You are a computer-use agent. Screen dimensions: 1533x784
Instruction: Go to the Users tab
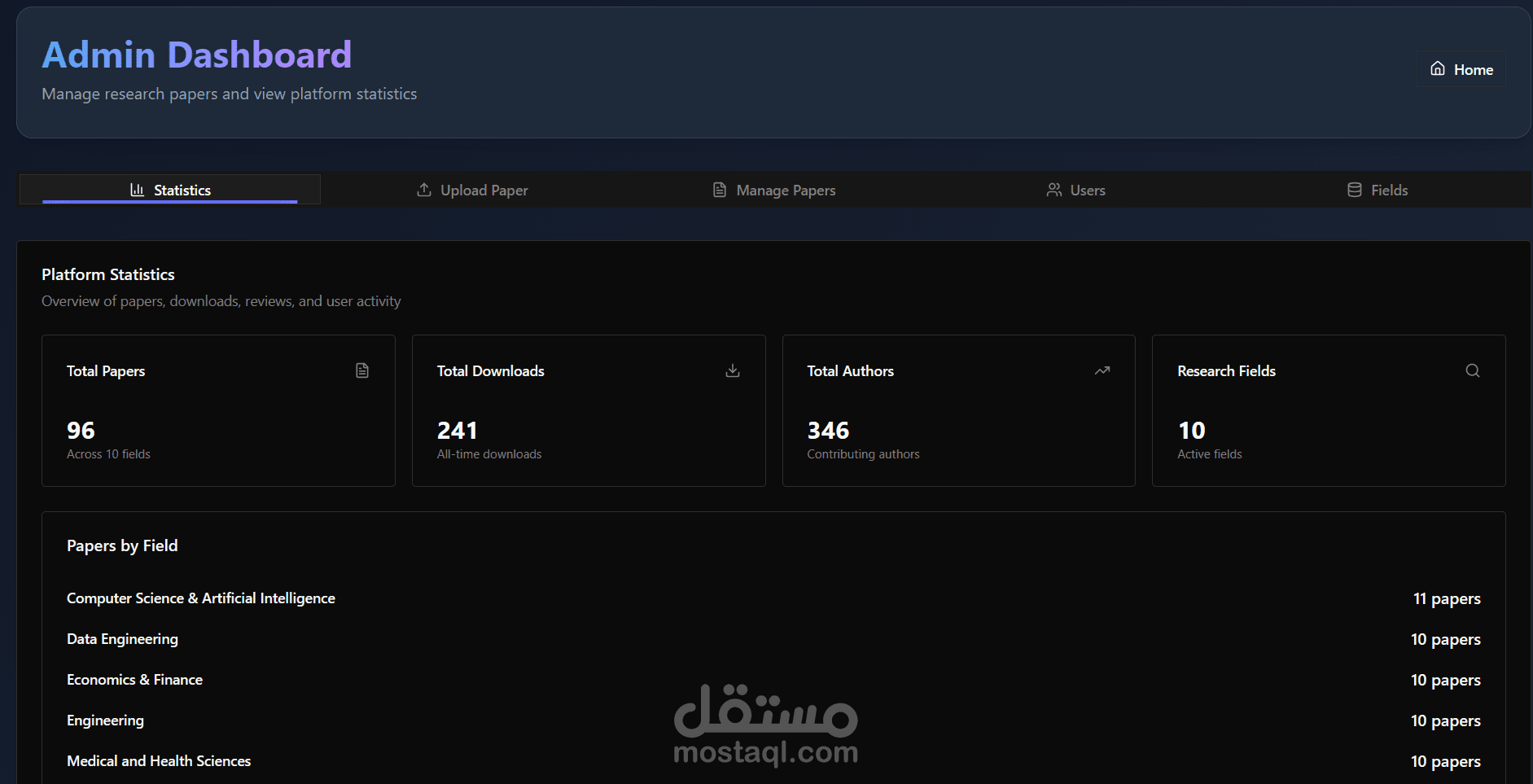pos(1075,190)
